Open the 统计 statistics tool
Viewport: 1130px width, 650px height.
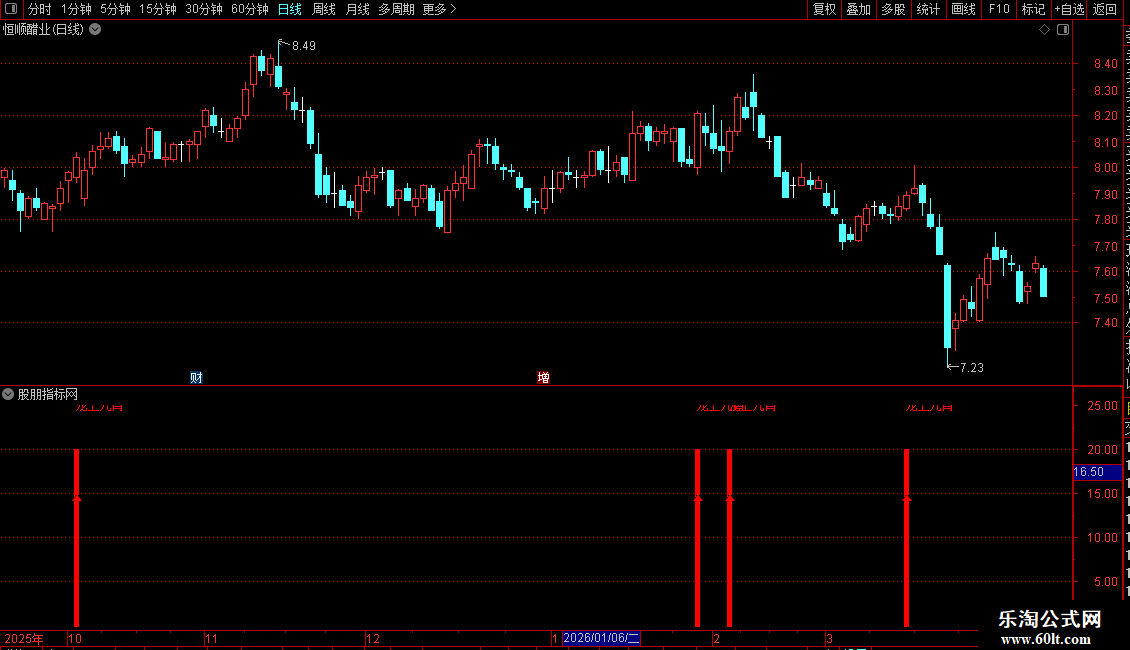tap(927, 9)
